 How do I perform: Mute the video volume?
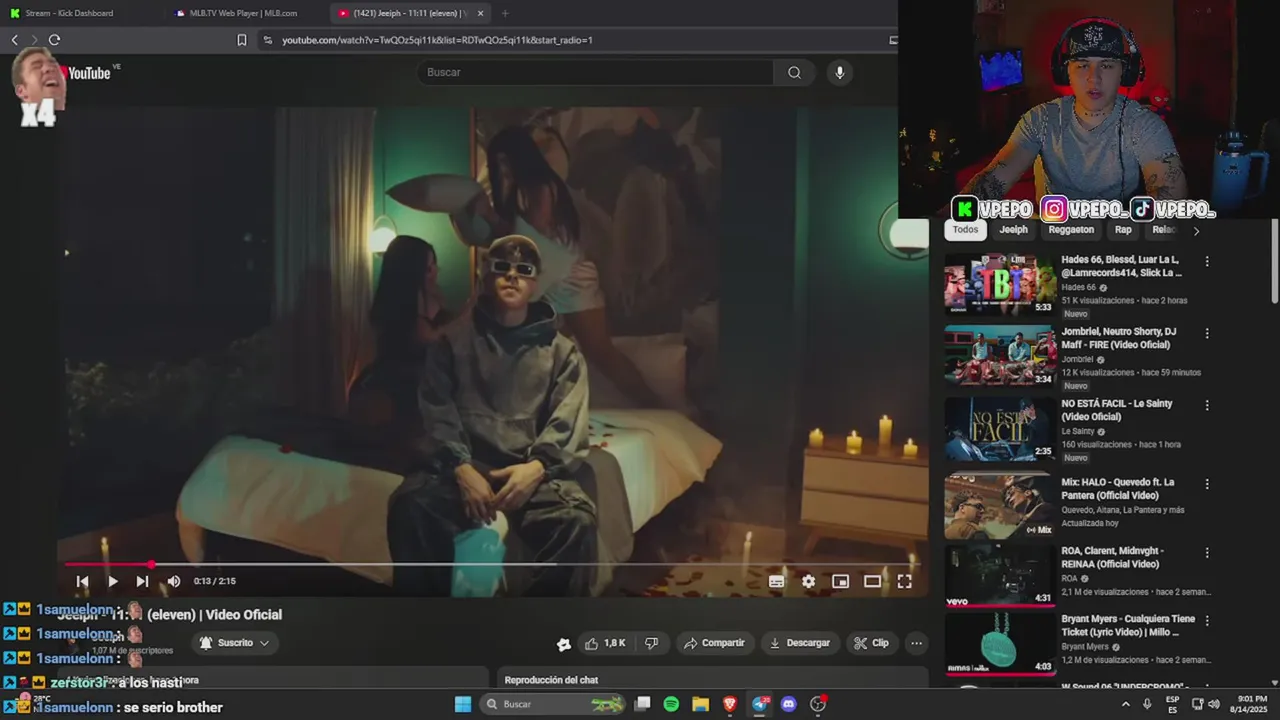(x=173, y=581)
